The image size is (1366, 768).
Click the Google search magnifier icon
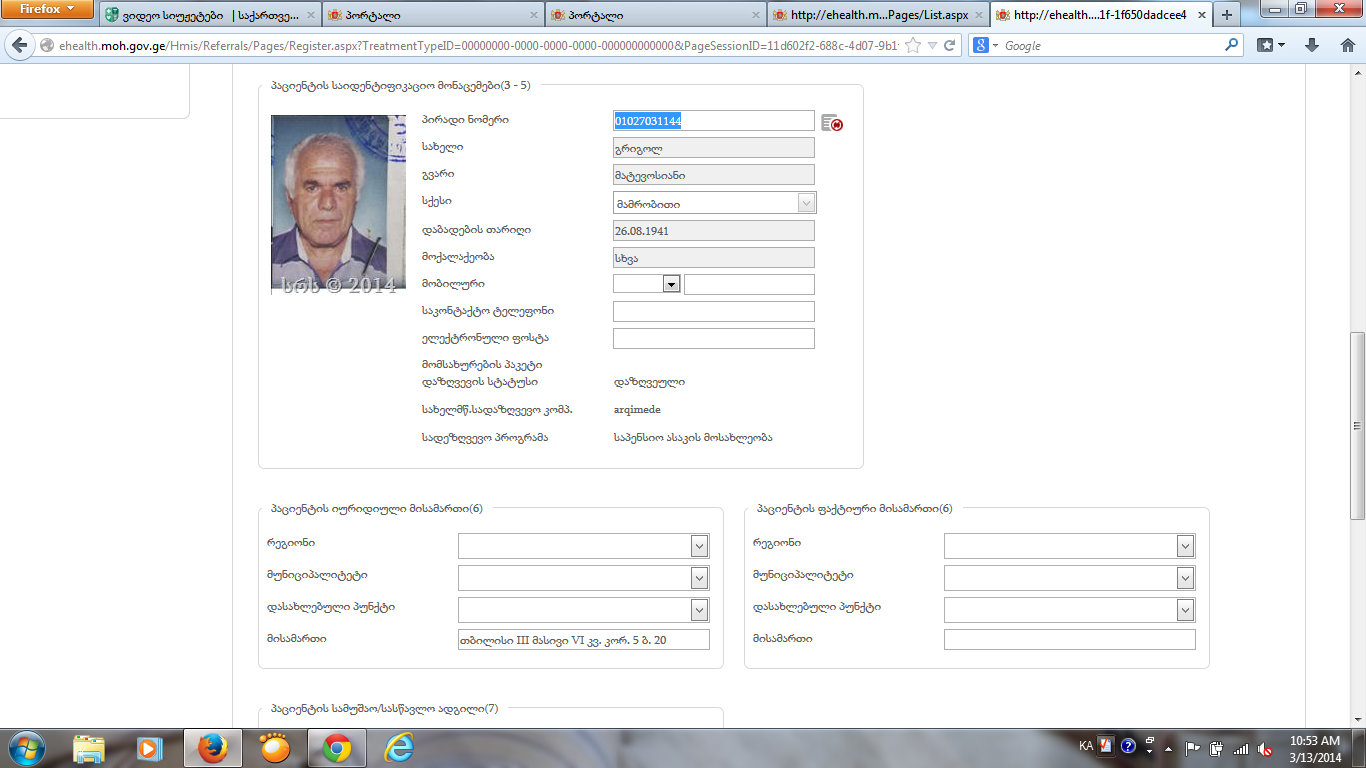point(1231,46)
